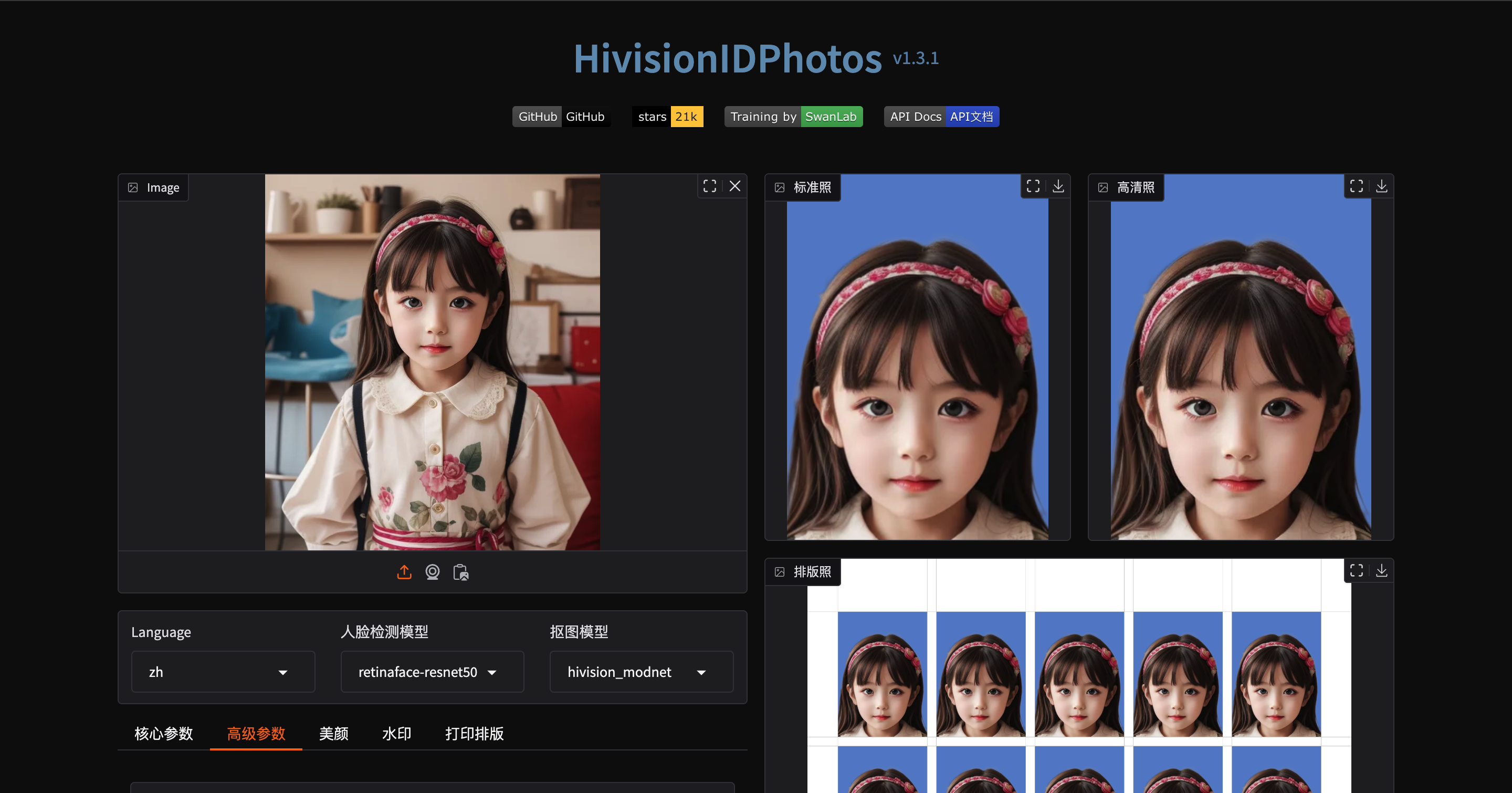Open the webcam capture icon
Viewport: 1512px width, 793px height.
coord(433,572)
